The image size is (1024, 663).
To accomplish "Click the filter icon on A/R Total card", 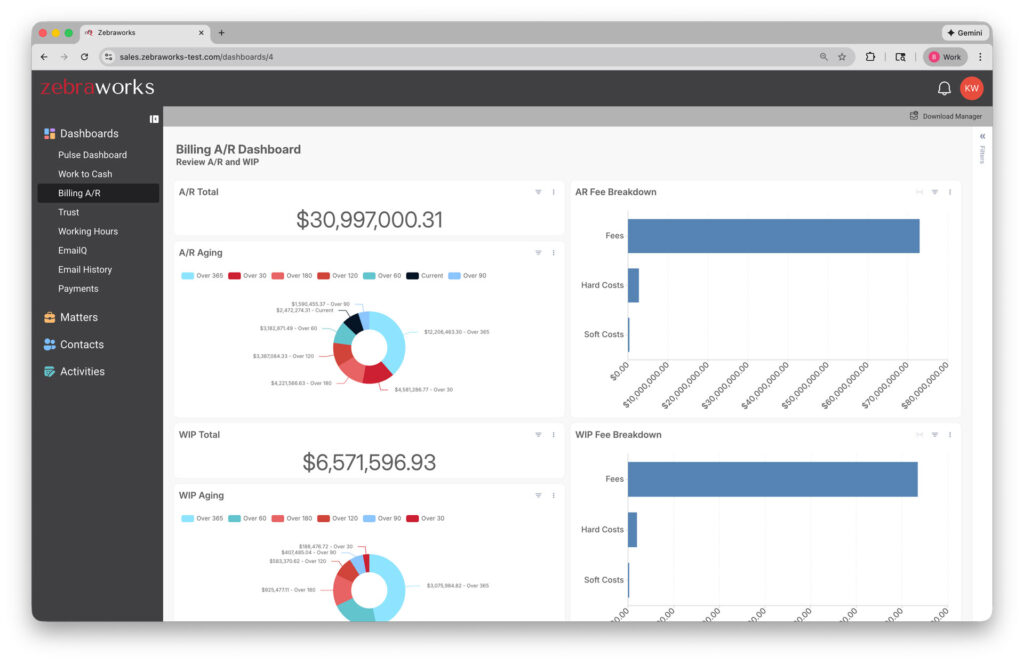I will (x=538, y=192).
